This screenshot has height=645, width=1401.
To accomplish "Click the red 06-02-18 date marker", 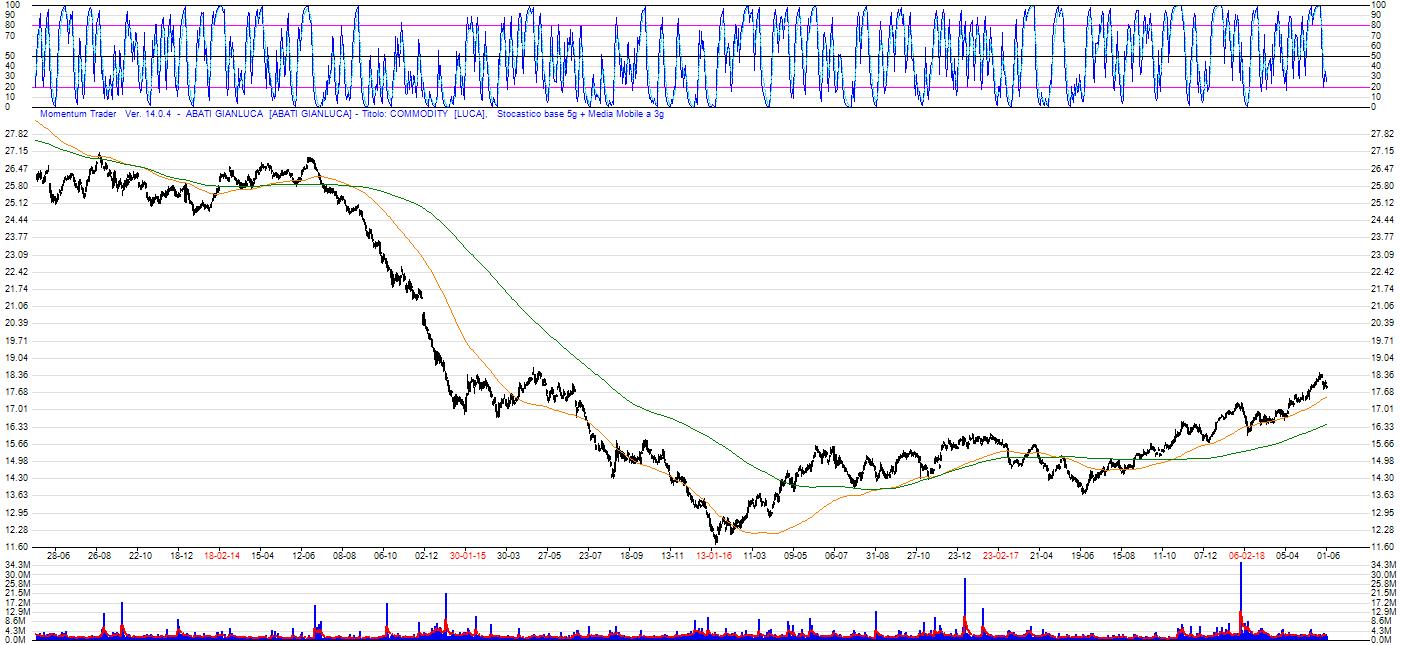I will click(1247, 554).
